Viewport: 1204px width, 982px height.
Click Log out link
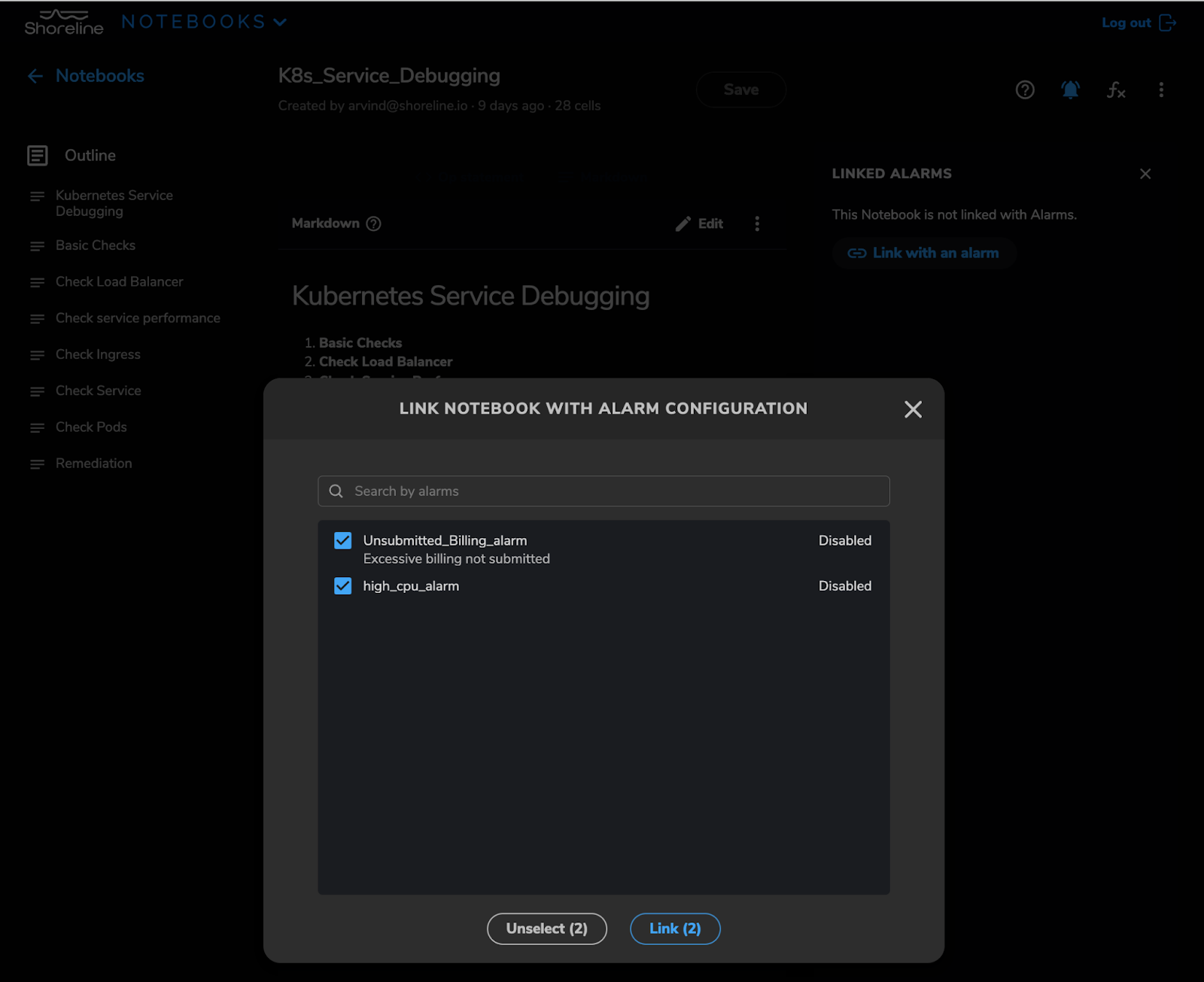[x=1126, y=23]
